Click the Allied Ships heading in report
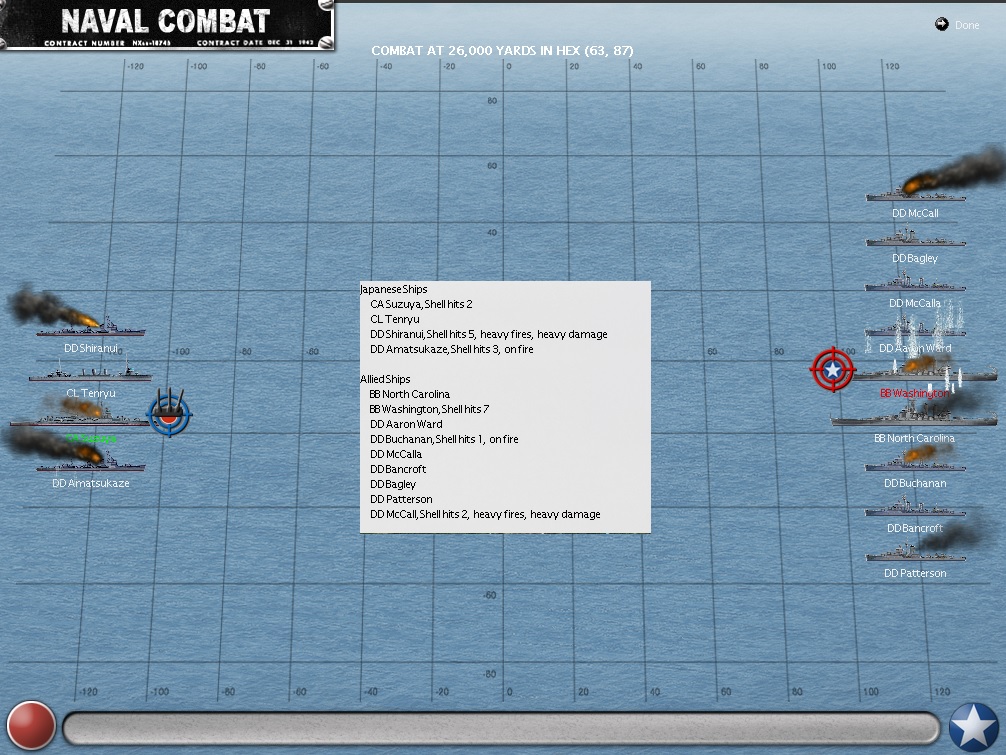 pos(385,379)
